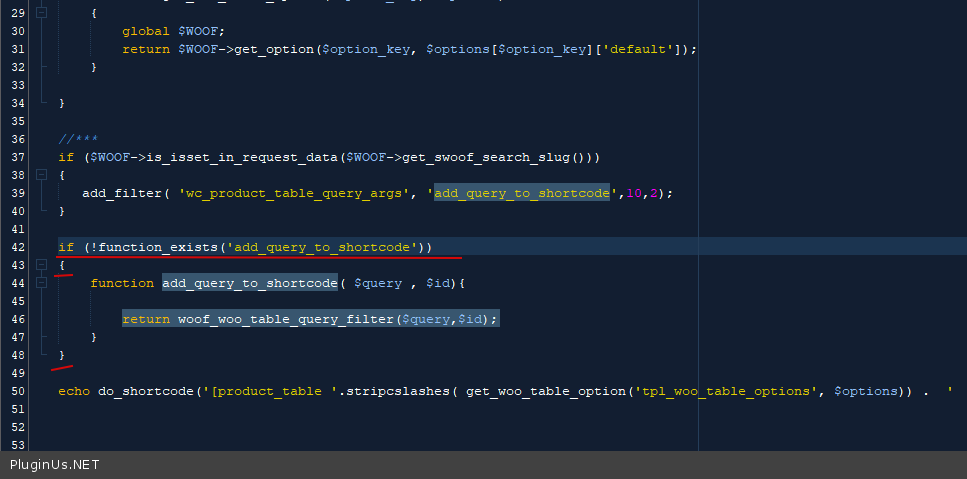The width and height of the screenshot is (967, 479).
Task: Click add_query_to_shortcode function name on line 44
Action: tap(249, 283)
